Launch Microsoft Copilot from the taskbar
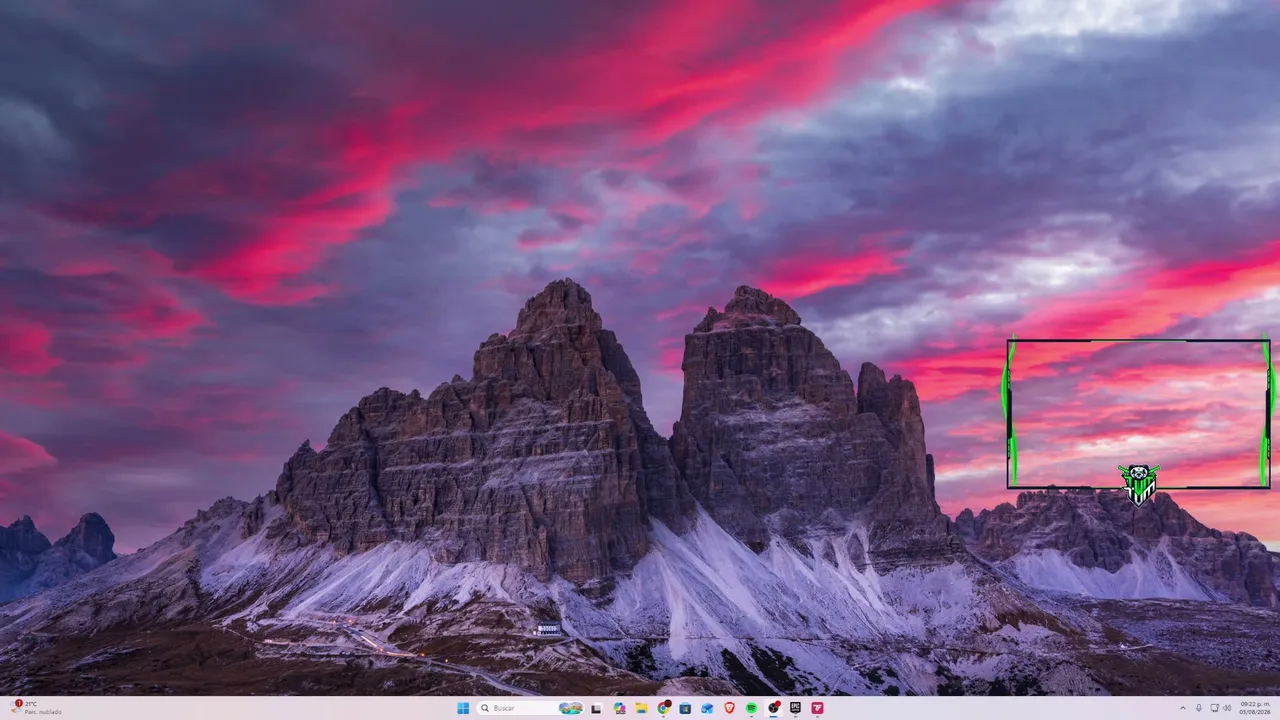 coord(619,708)
